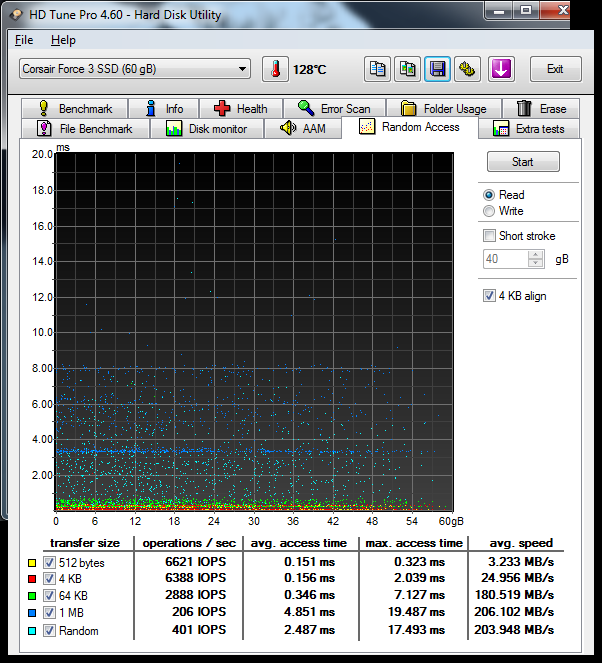Click the copy text to clipboard icon
This screenshot has width=602, height=663.
[377, 69]
